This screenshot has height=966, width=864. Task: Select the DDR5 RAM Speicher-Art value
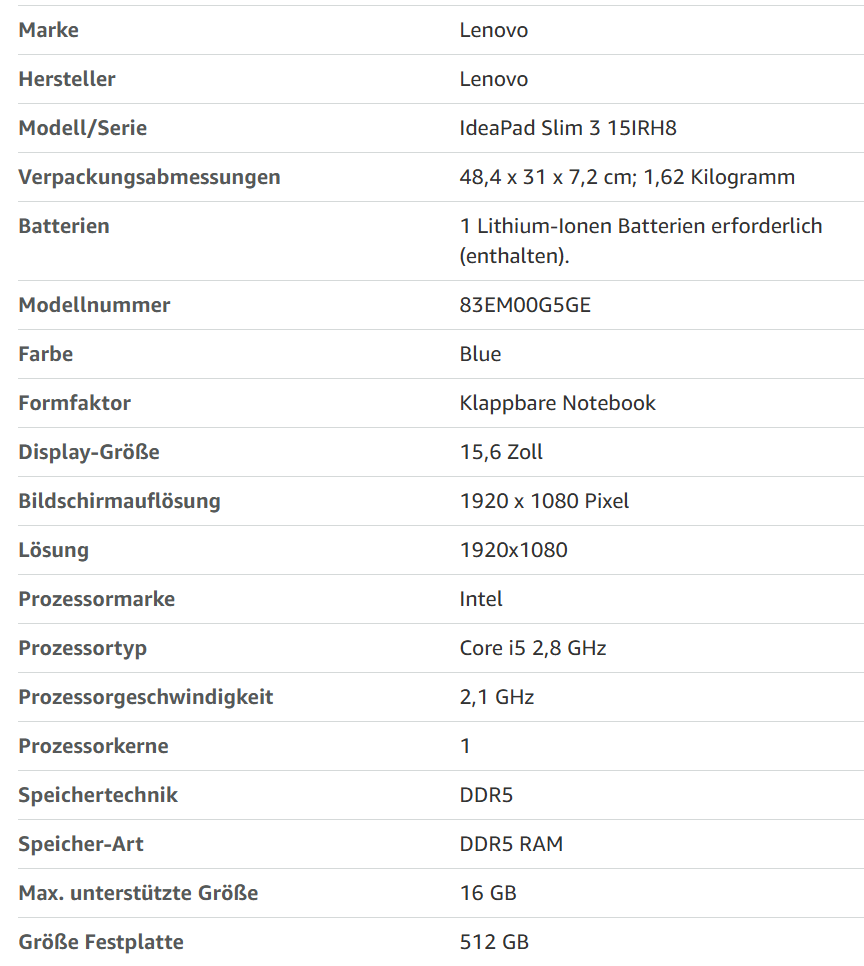click(511, 844)
